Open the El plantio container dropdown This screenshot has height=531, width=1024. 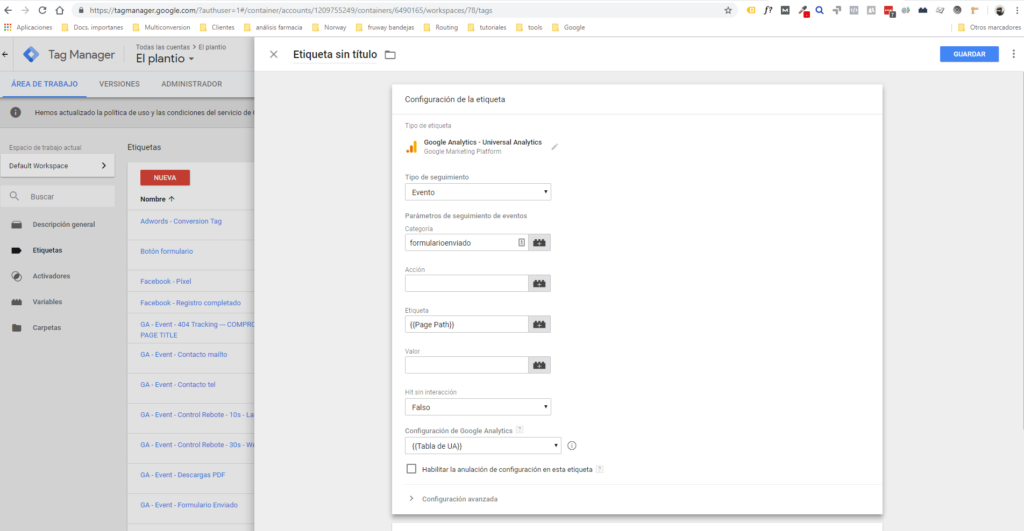[165, 59]
